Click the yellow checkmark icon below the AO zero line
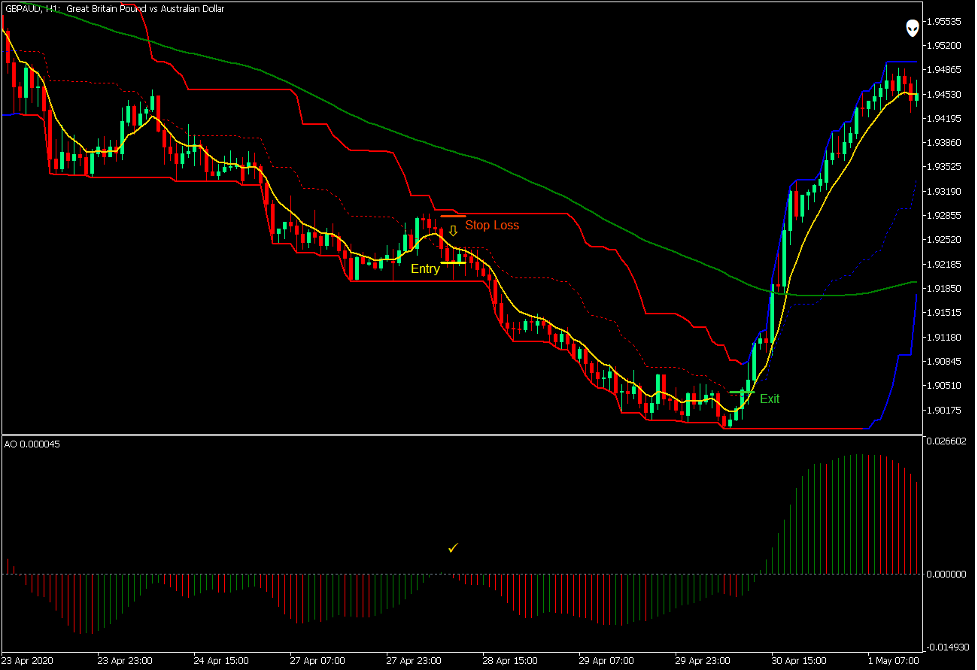Viewport: 977px width, 670px height. coord(452,548)
